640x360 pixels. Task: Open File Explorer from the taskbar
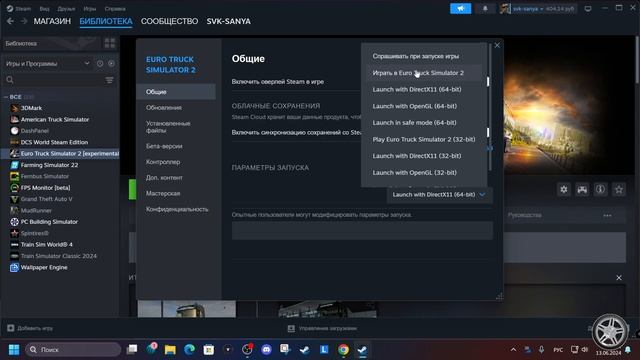click(x=170, y=350)
